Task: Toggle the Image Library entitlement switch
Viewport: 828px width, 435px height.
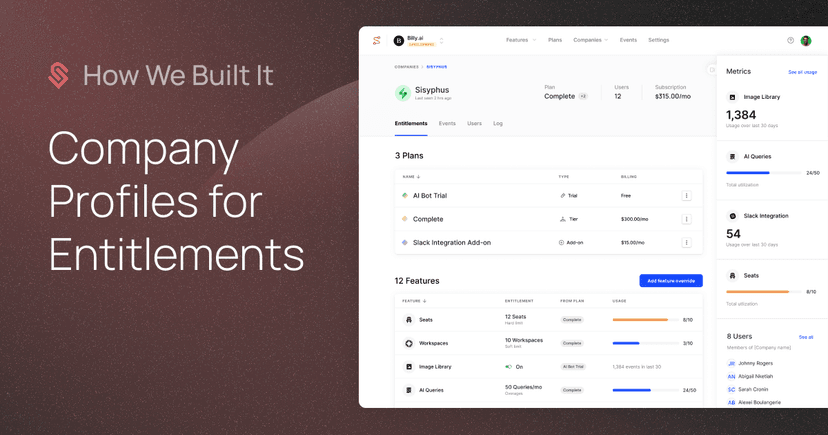Action: click(x=509, y=367)
